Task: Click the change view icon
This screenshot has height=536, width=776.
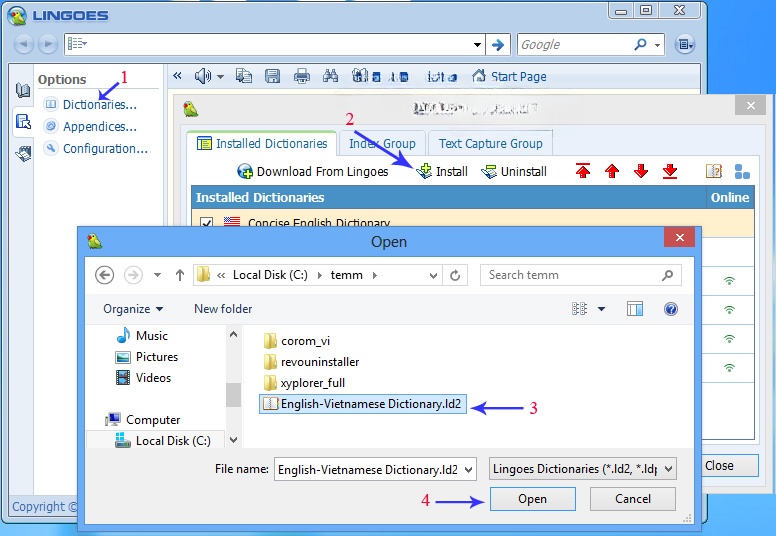Action: [580, 309]
